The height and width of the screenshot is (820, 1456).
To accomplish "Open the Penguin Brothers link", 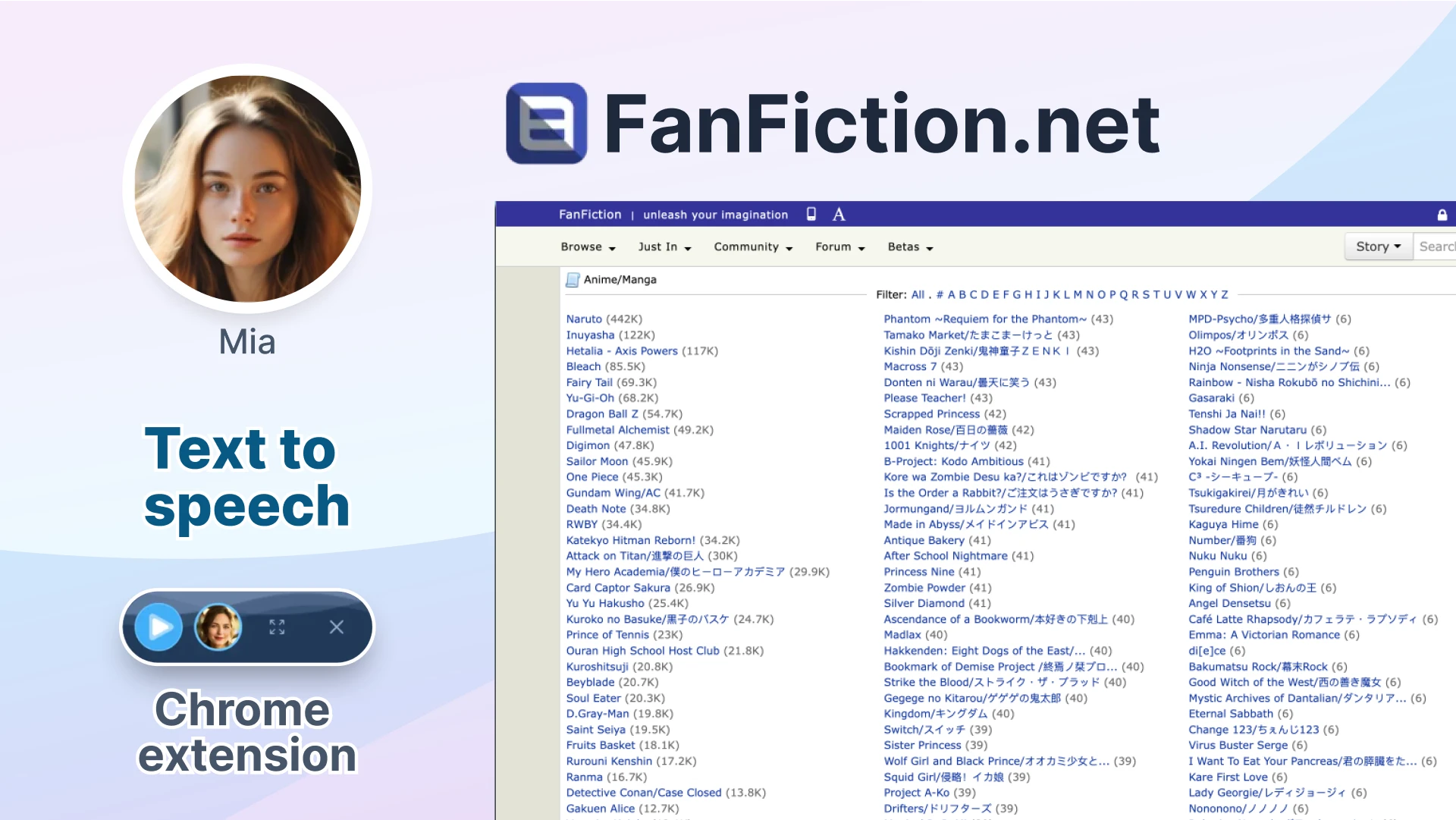I will [x=1234, y=572].
